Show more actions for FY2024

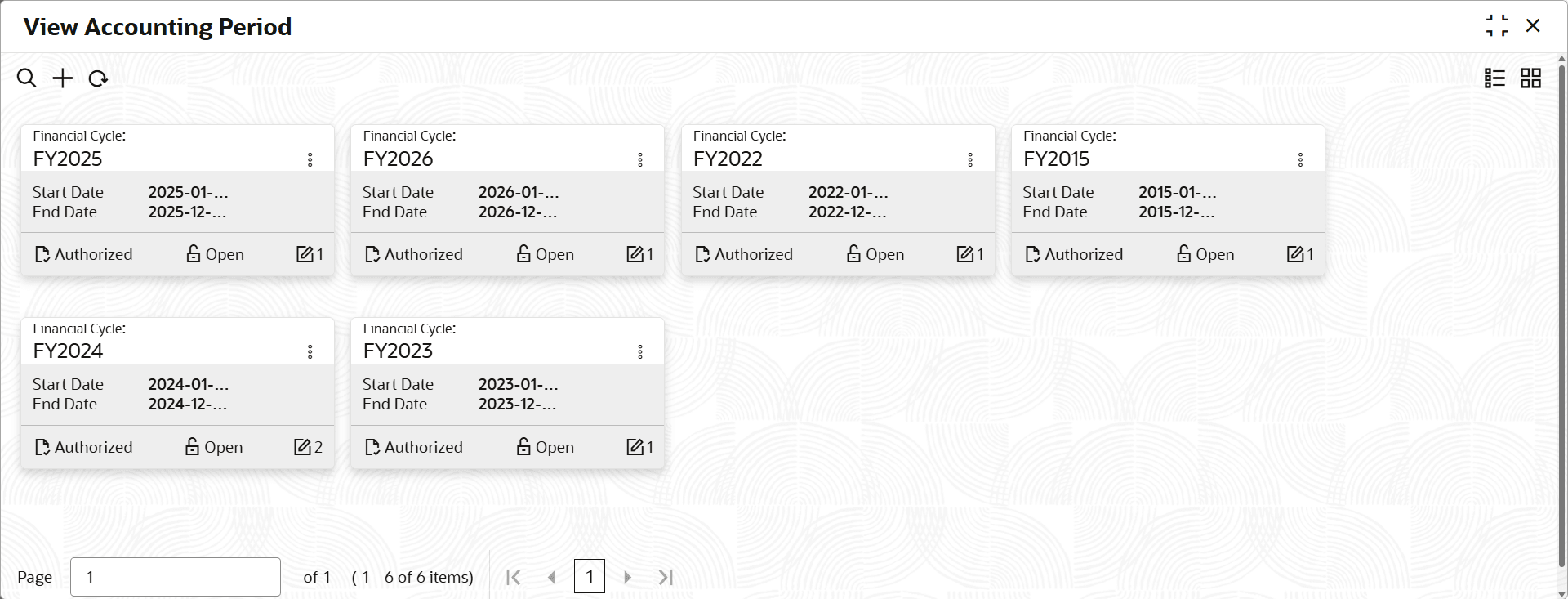(x=310, y=351)
